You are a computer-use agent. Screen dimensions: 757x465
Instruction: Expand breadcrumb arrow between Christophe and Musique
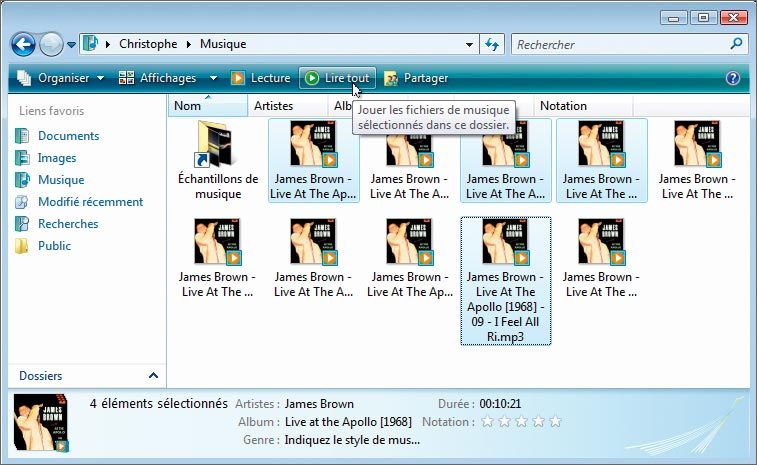[189, 44]
